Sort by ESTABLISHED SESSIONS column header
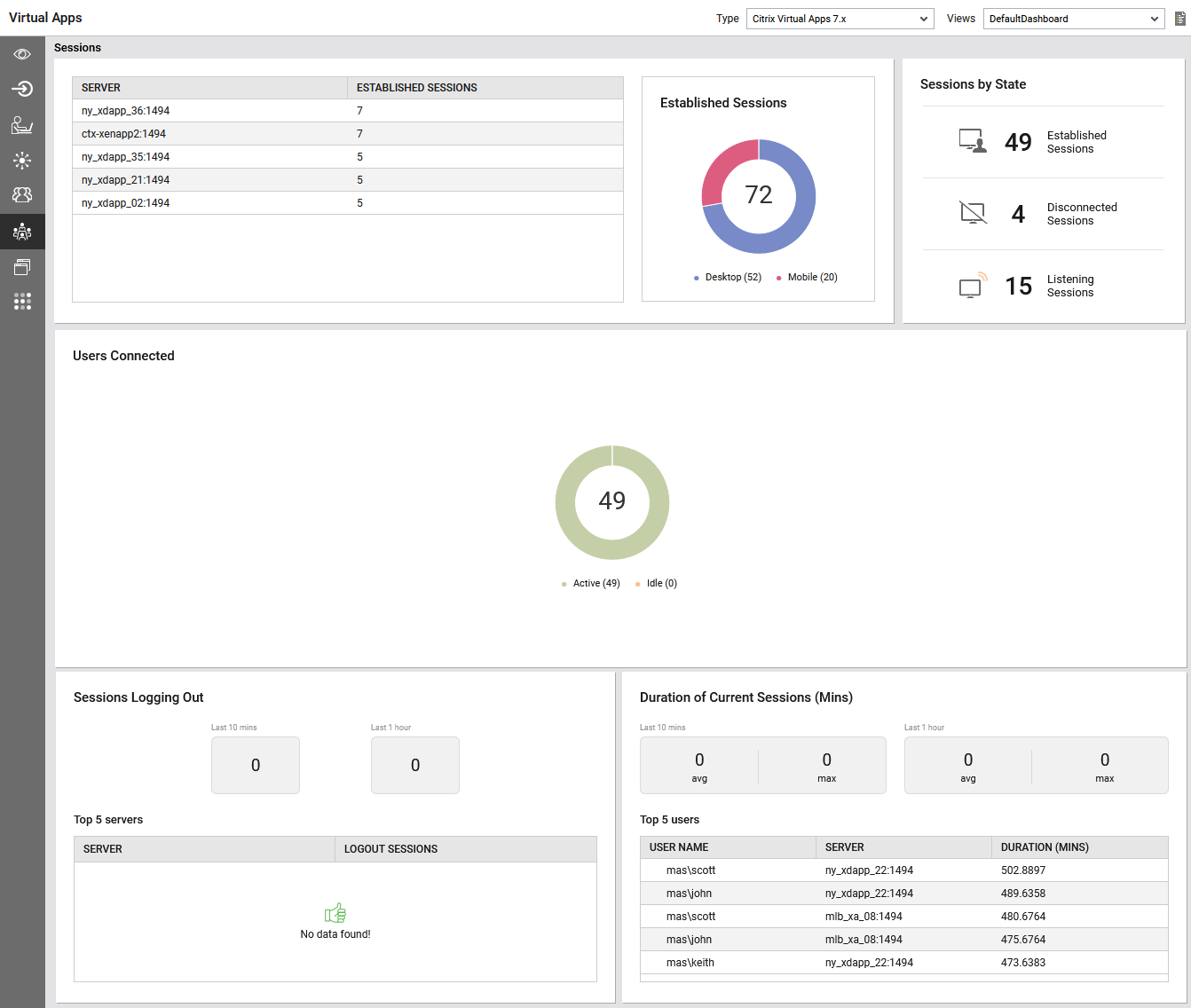 pyautogui.click(x=417, y=88)
